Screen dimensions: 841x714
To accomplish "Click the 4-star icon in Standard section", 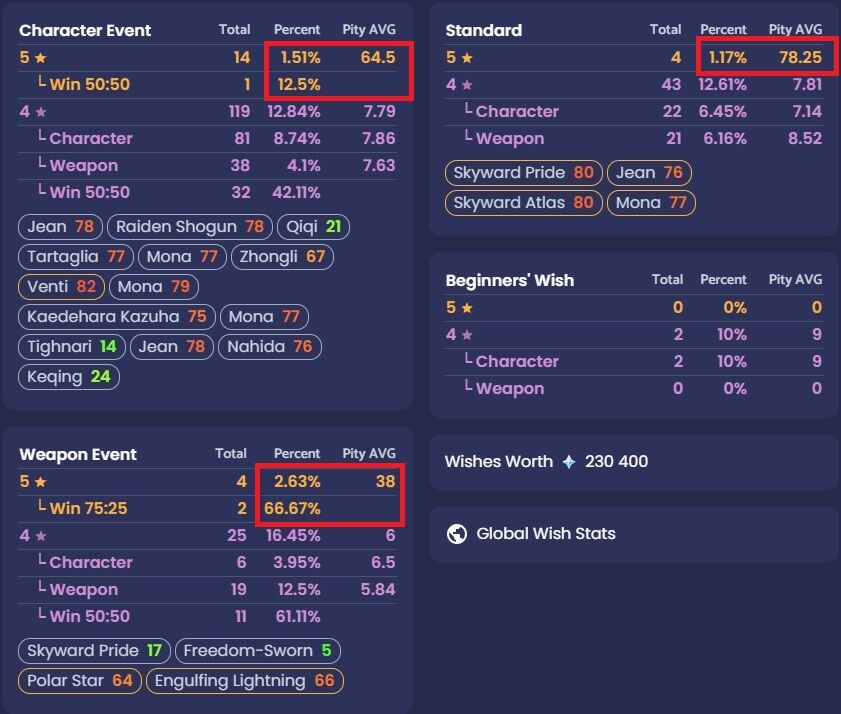I will click(x=466, y=85).
